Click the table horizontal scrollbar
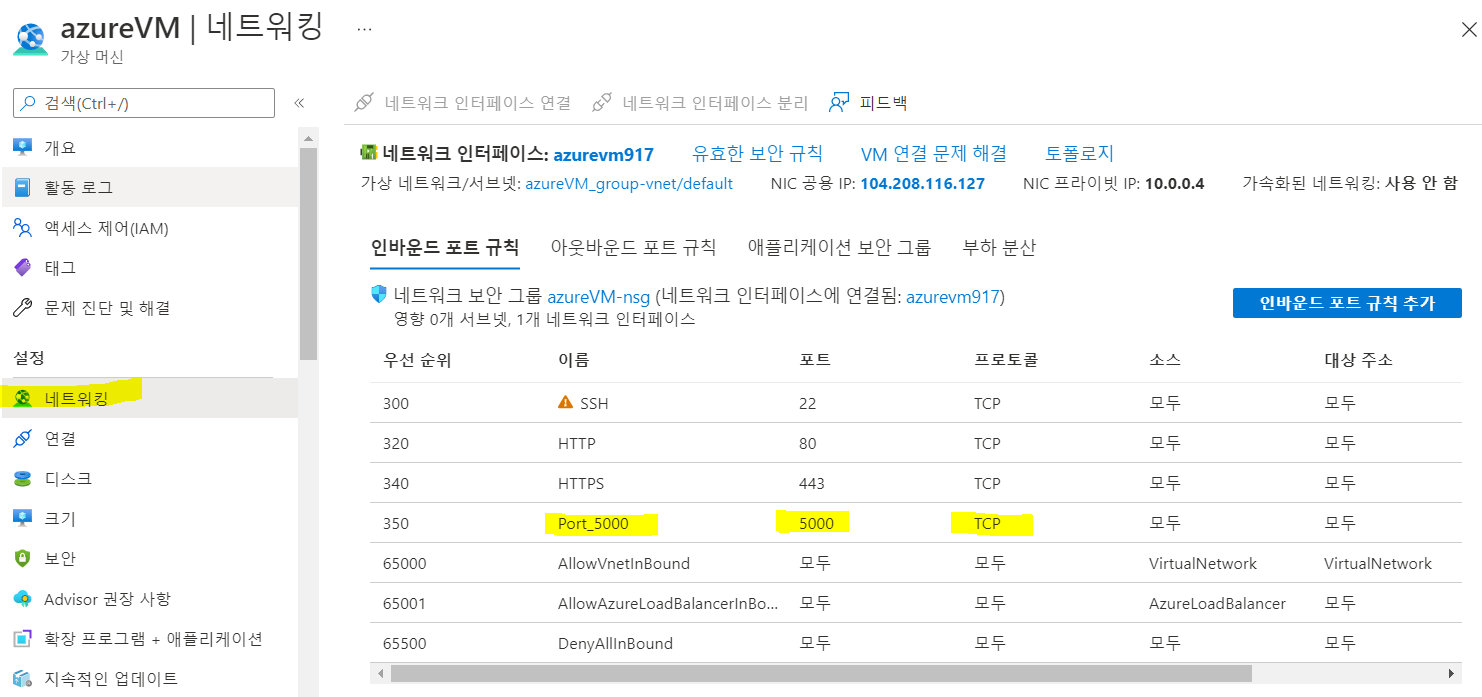 pyautogui.click(x=820, y=673)
